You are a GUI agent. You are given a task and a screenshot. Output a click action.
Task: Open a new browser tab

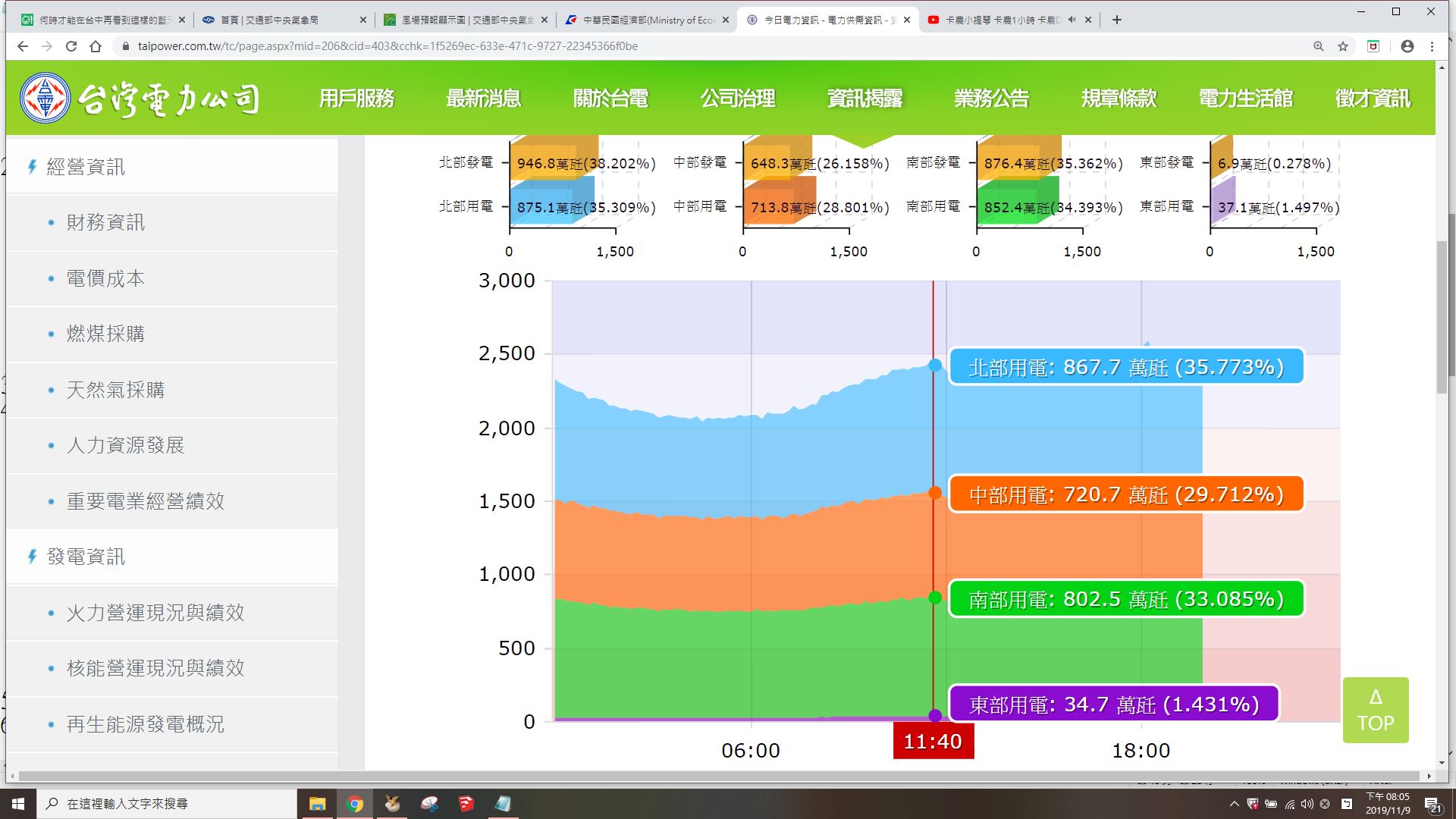[1117, 20]
